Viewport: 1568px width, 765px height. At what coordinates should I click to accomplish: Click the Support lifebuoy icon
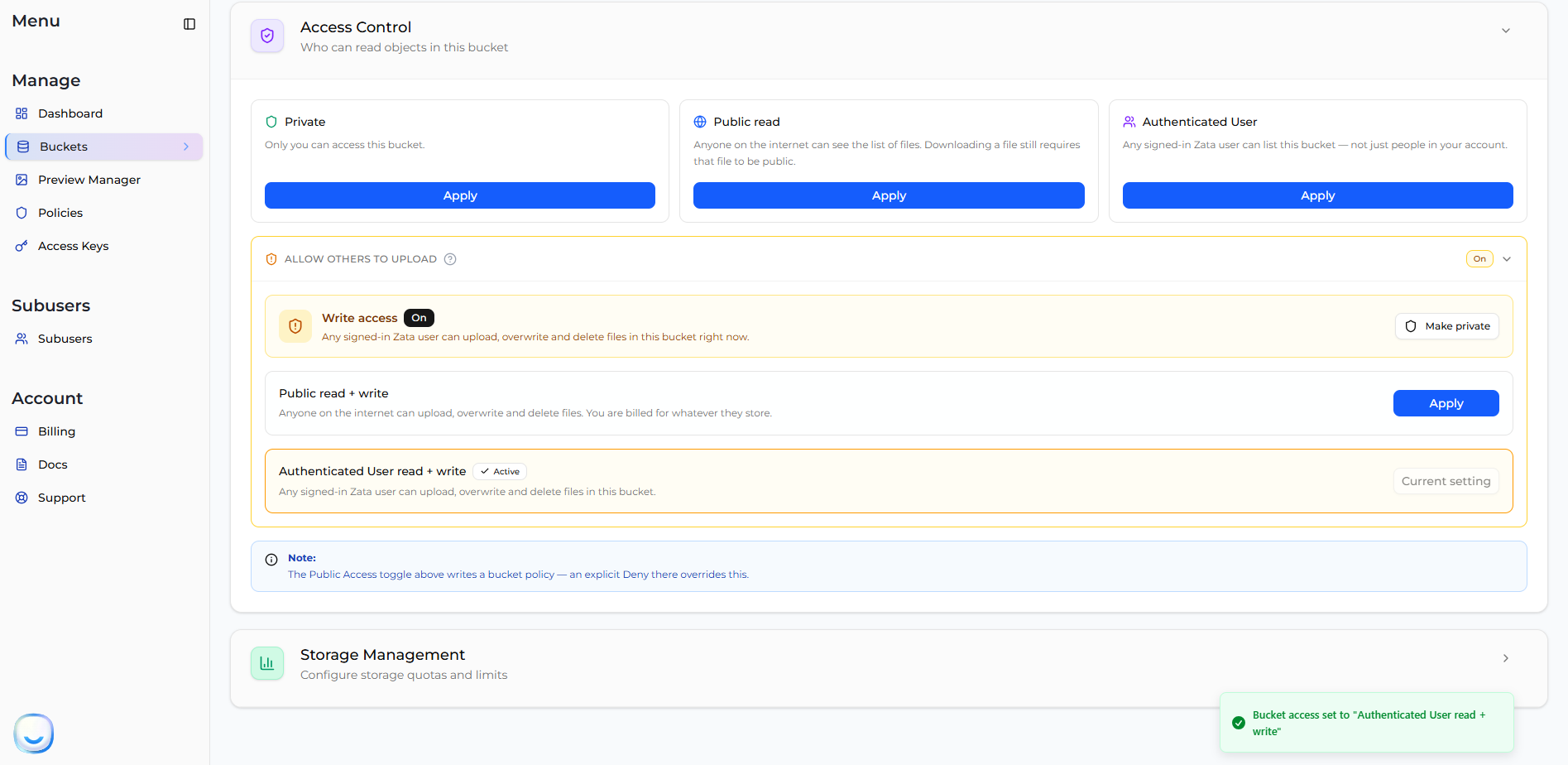coord(22,498)
